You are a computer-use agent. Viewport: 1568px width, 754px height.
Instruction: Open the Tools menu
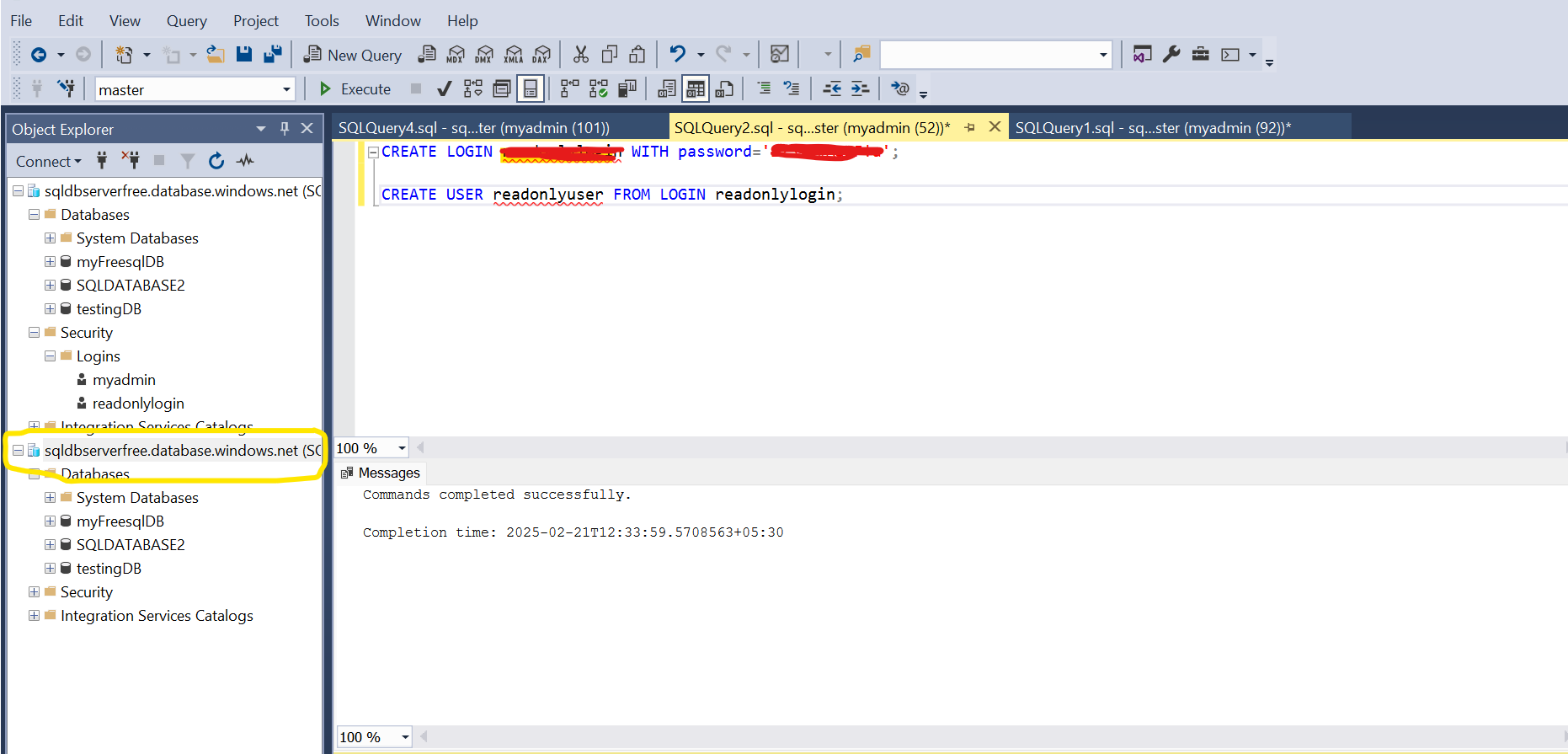pos(322,20)
